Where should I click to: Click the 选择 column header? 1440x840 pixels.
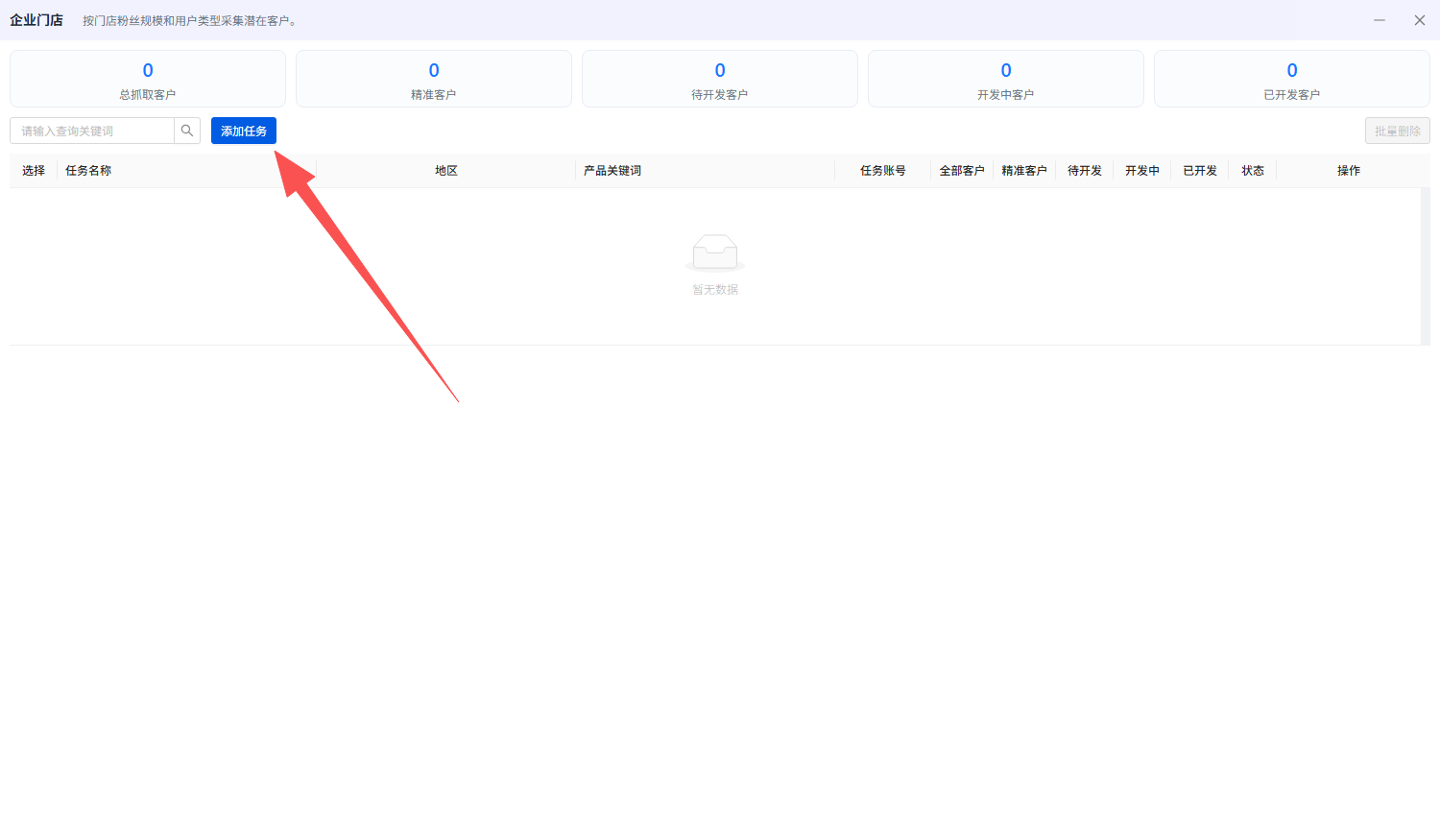(x=34, y=171)
